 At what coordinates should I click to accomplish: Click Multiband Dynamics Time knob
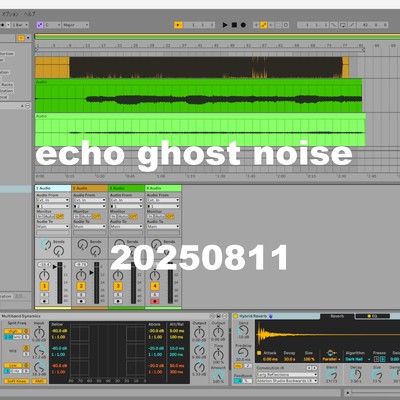click(218, 354)
